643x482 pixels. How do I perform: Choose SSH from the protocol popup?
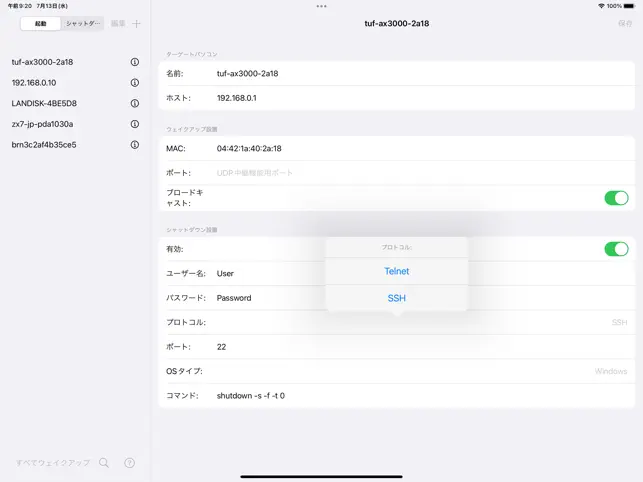pyautogui.click(x=397, y=298)
